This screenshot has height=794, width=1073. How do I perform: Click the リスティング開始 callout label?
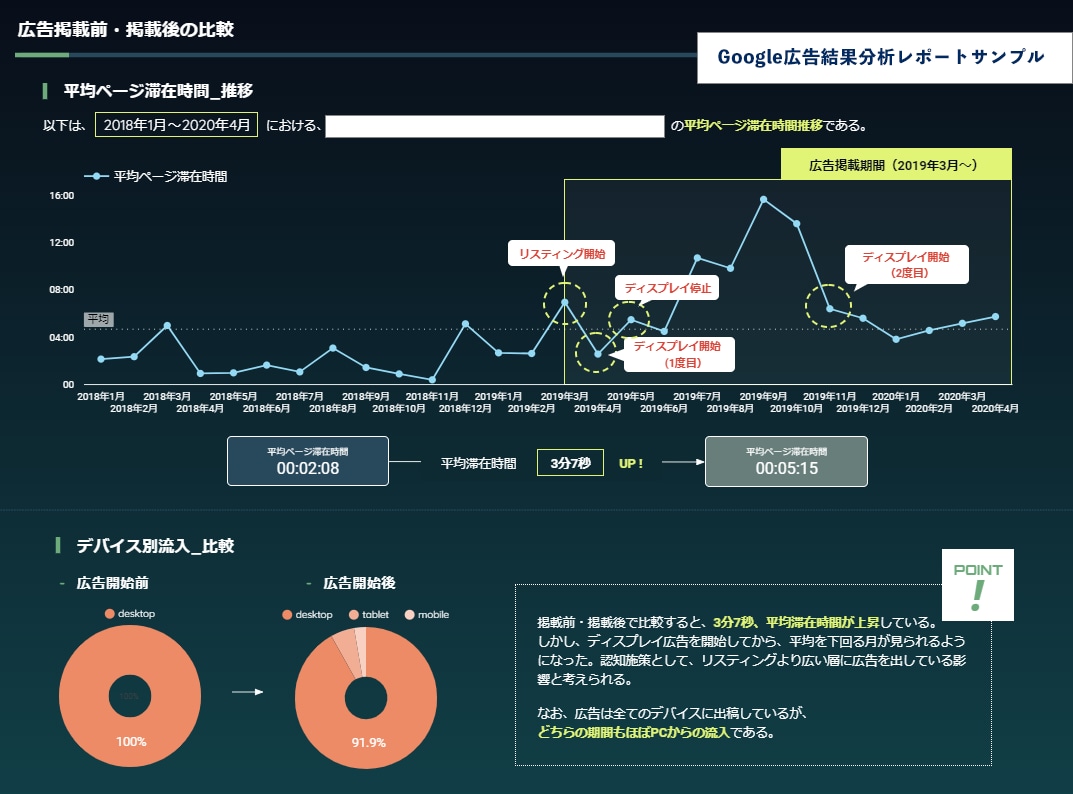[x=562, y=254]
